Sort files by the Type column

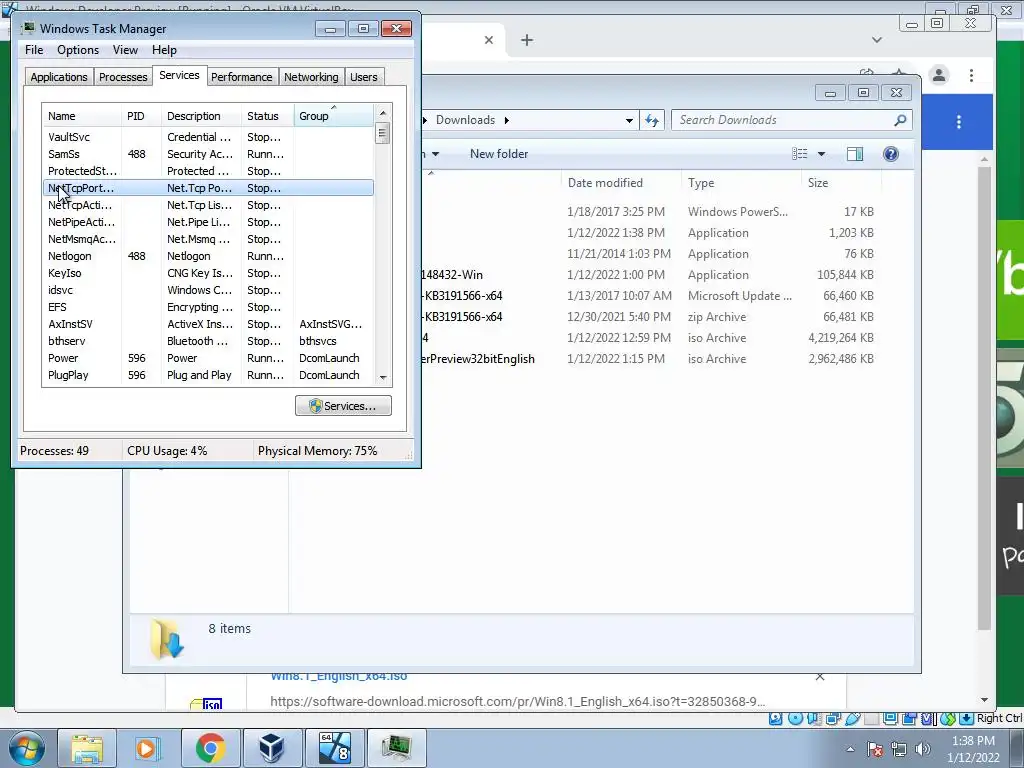coord(741,183)
